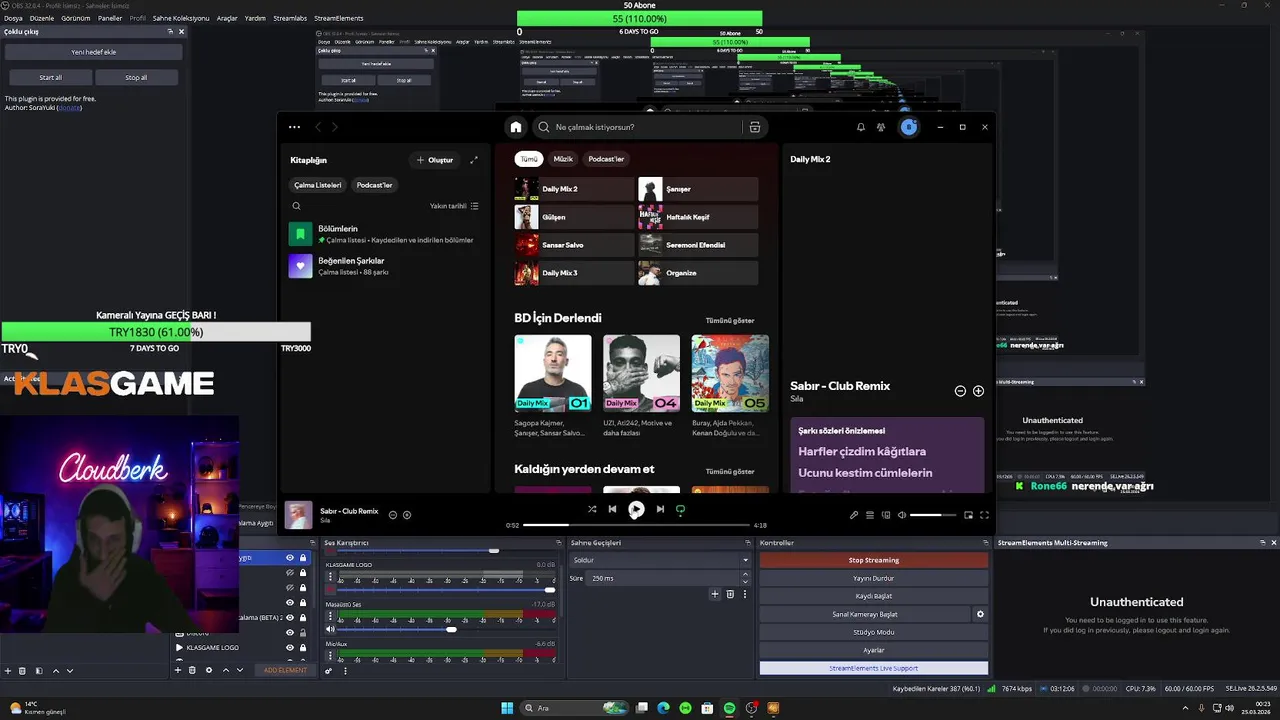Click Stop Streaming button

point(874,560)
